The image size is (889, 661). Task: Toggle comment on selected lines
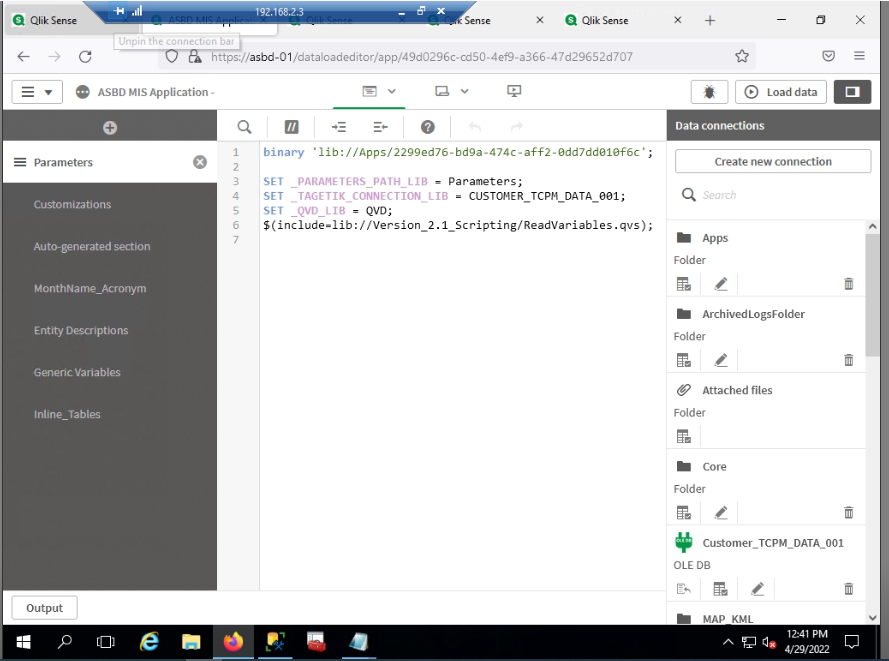click(291, 127)
